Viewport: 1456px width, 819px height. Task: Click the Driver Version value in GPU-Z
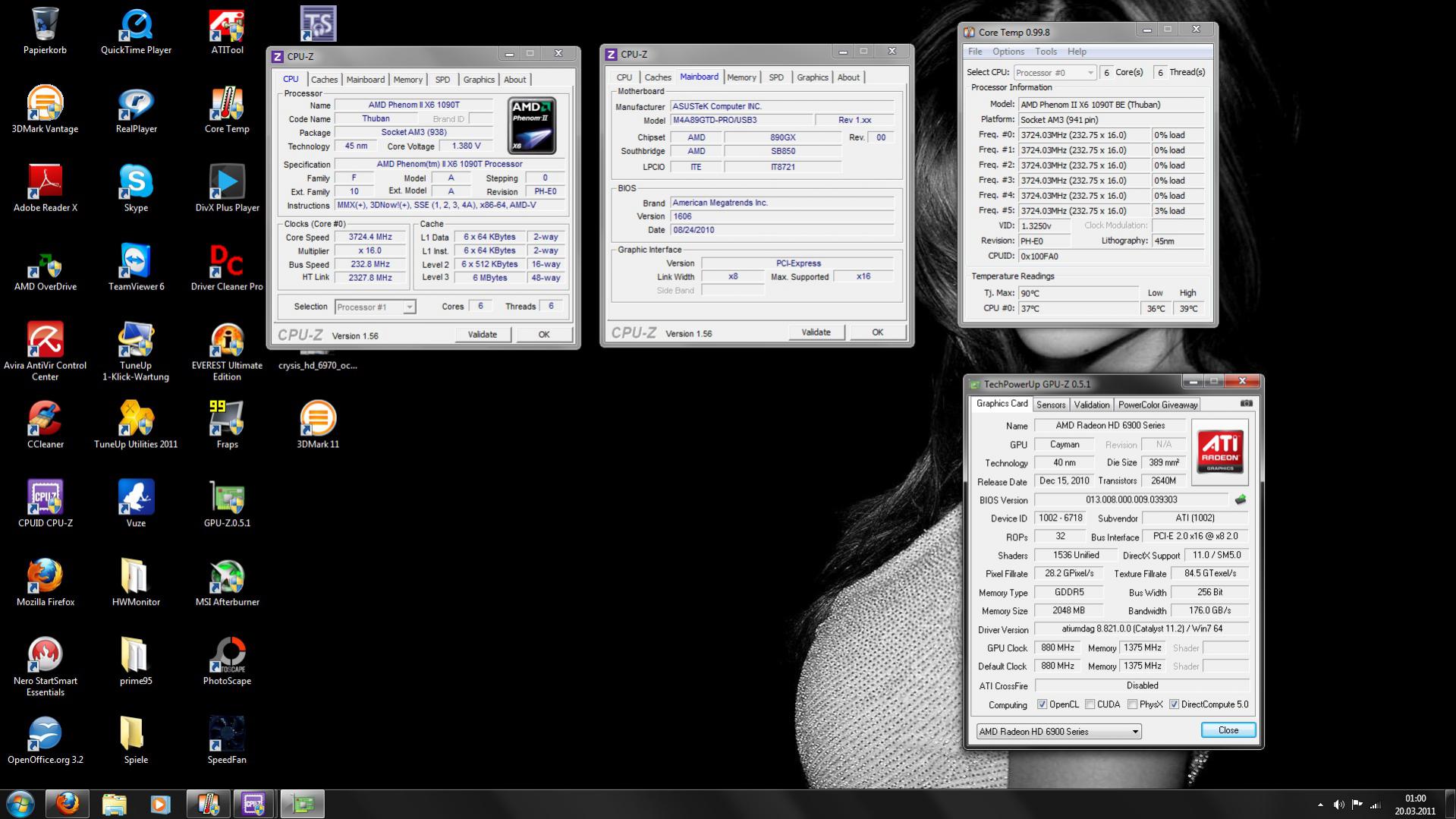pyautogui.click(x=1142, y=629)
